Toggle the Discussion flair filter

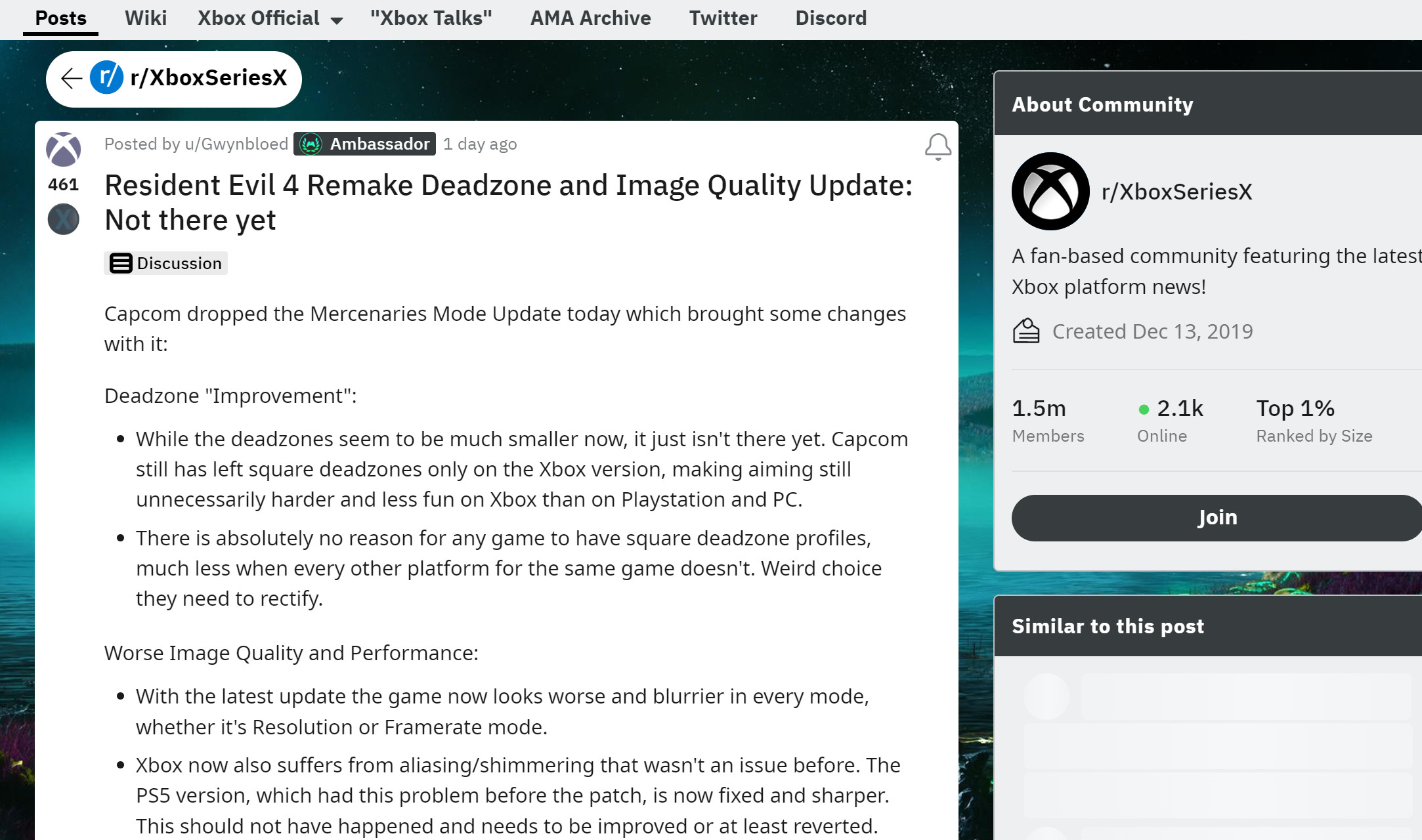[x=167, y=263]
